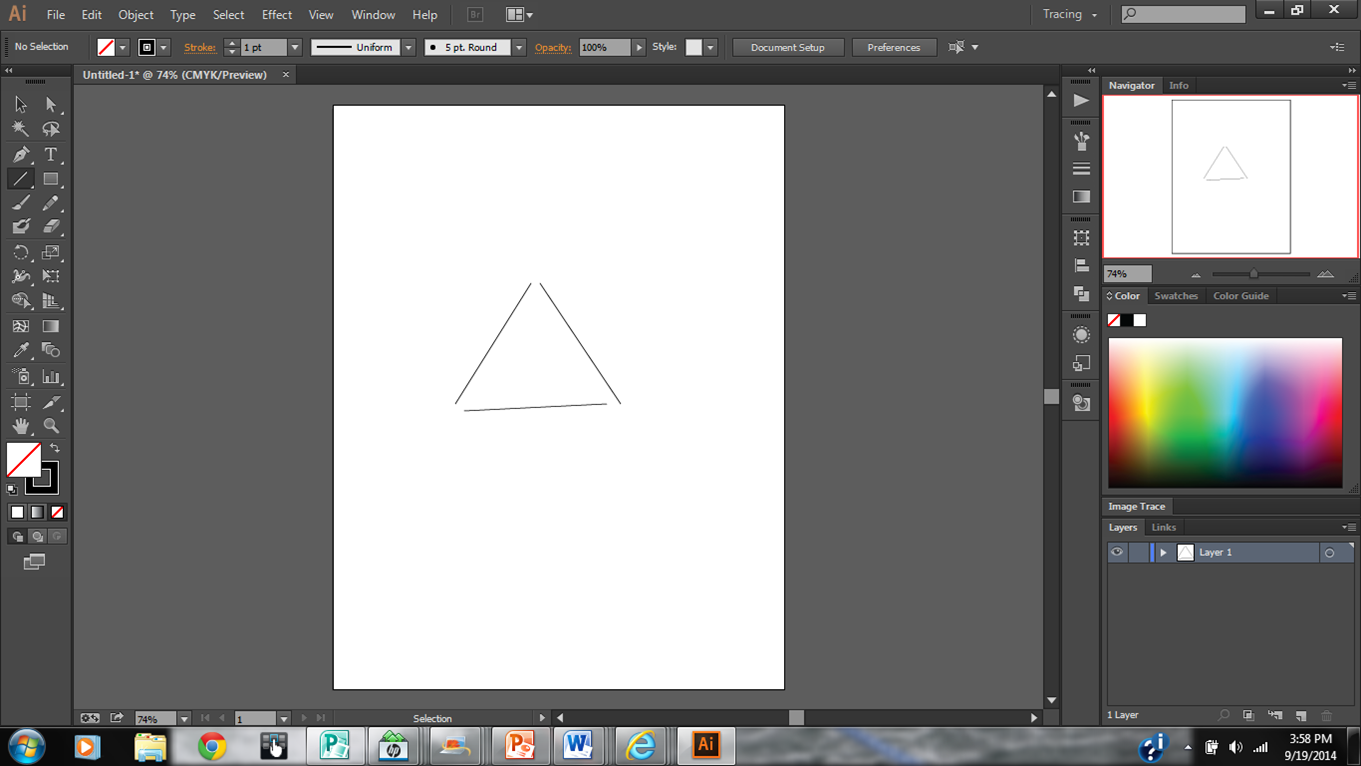
Task: Click Create New Layer button
Action: [x=1301, y=715]
